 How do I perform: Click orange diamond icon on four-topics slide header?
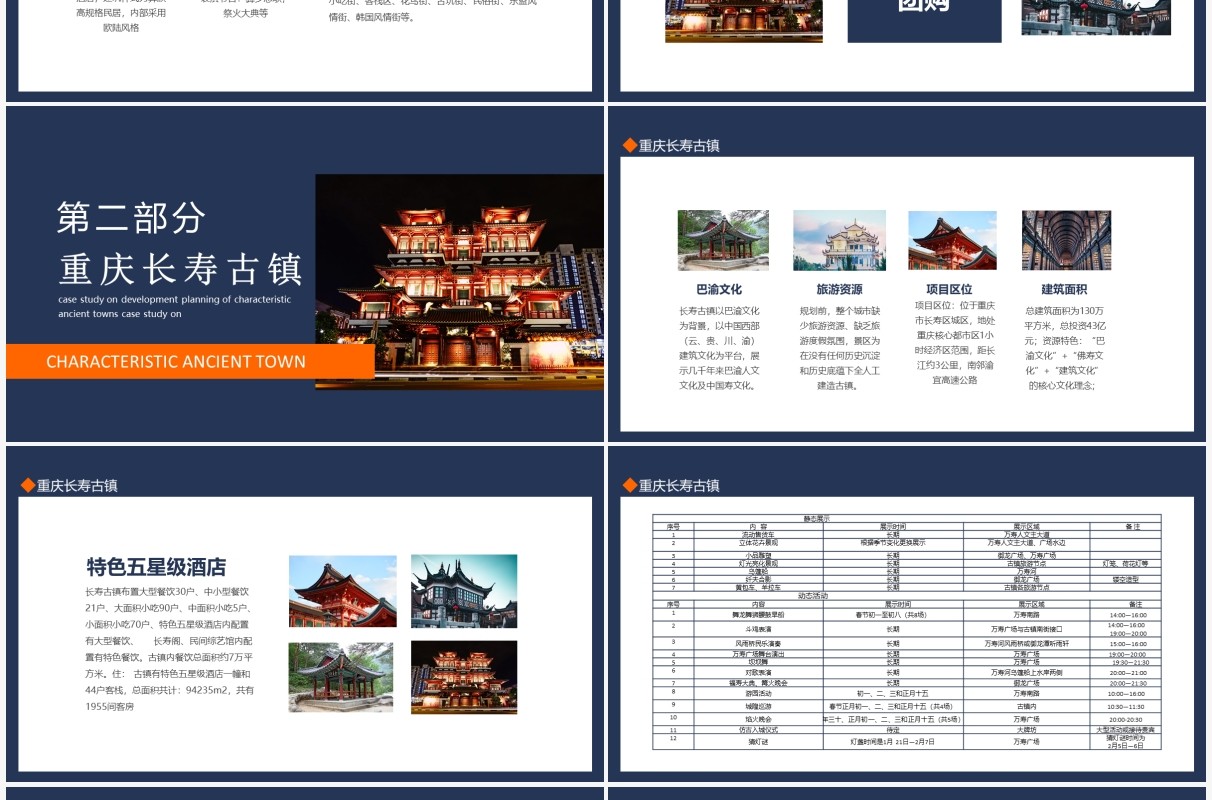pyautogui.click(x=630, y=145)
